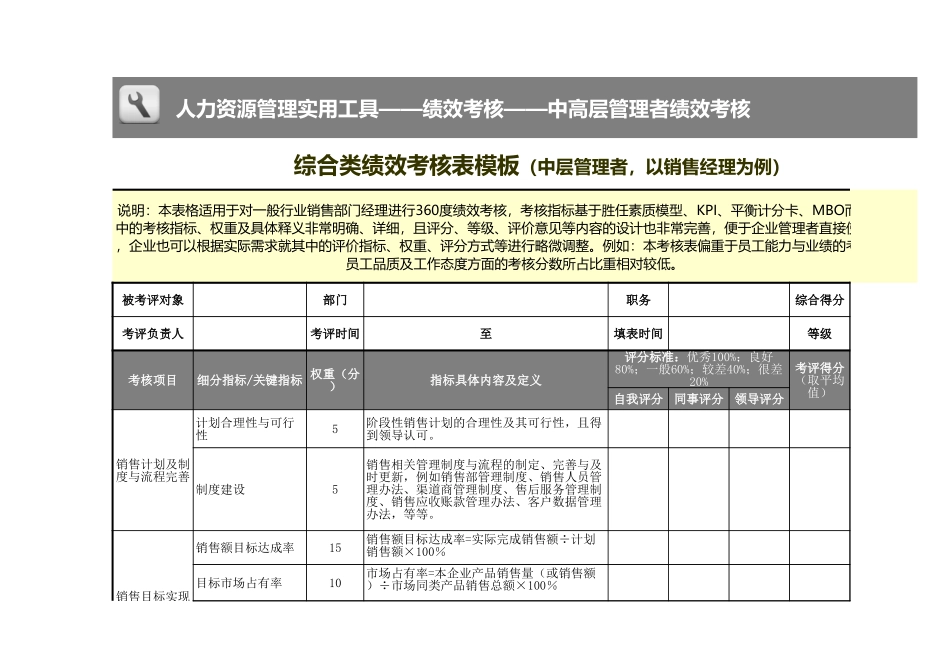
Task: Fill the empty cell beside 被考评对象
Action: tap(250, 300)
